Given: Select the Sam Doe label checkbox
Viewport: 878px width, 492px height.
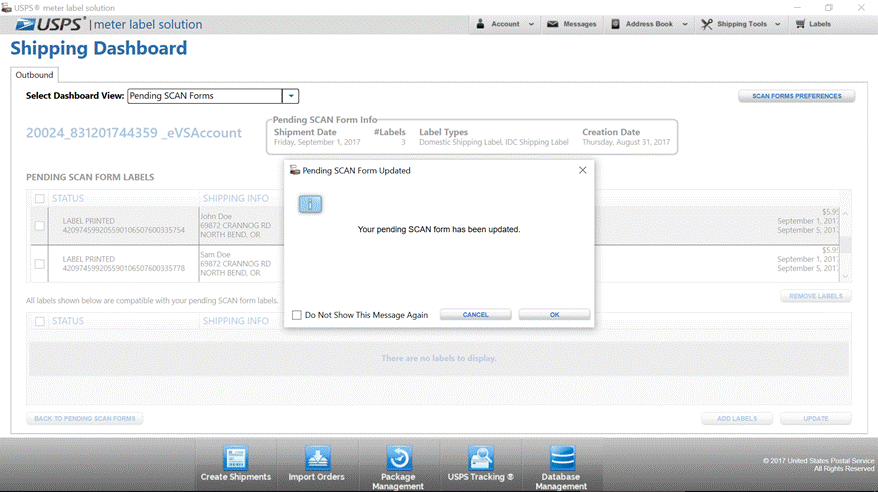Looking at the screenshot, I should [x=40, y=264].
